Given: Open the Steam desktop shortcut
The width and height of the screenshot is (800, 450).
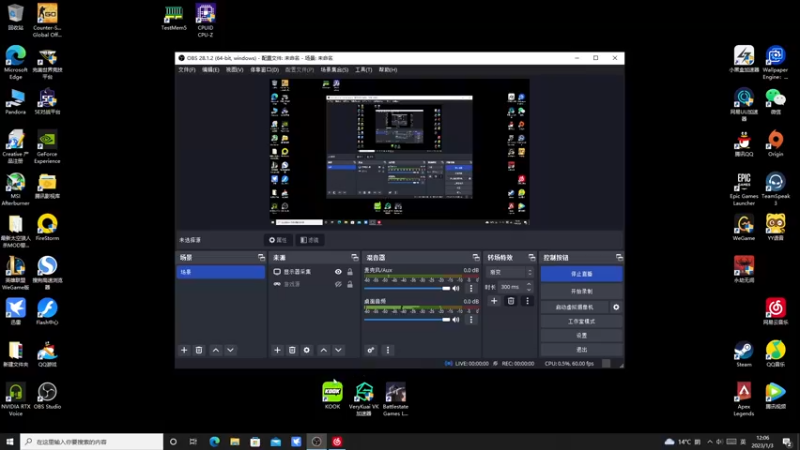Looking at the screenshot, I should (744, 355).
